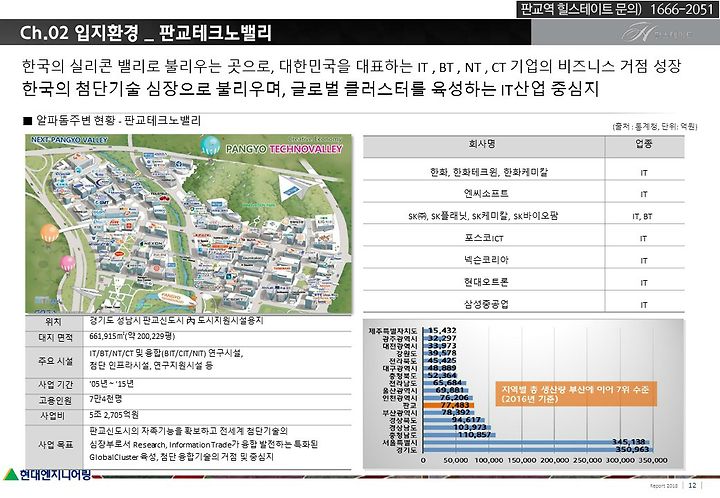Viewport: 720px width, 498px height.
Task: Click the '661,915㎡' land area value
Action: (x=132, y=336)
